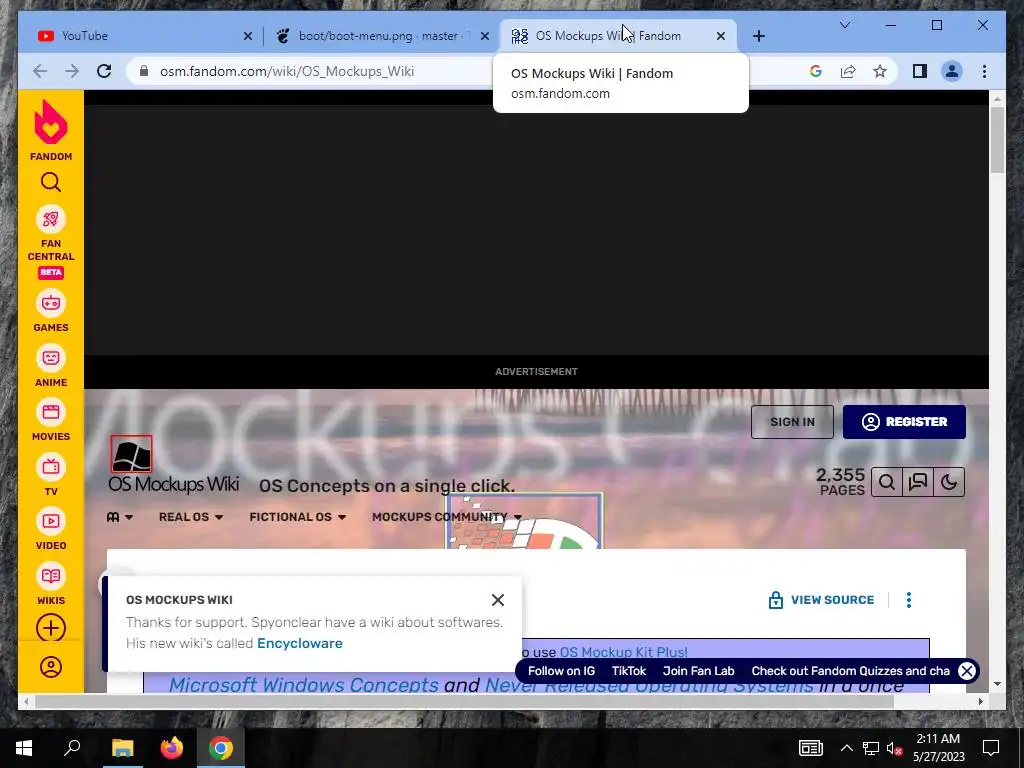Bookmark this page with star
1024x768 pixels.
880,71
